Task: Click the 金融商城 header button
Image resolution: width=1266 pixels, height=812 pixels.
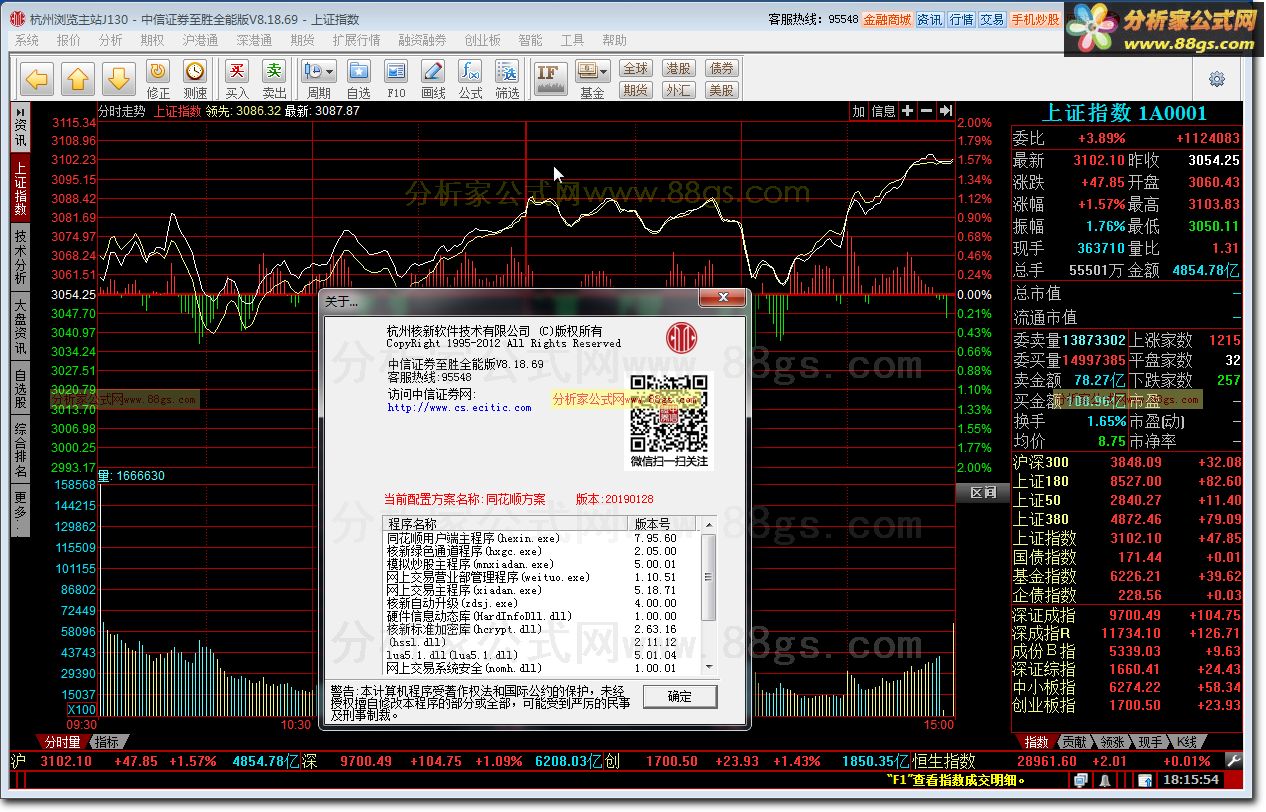Action: [887, 19]
